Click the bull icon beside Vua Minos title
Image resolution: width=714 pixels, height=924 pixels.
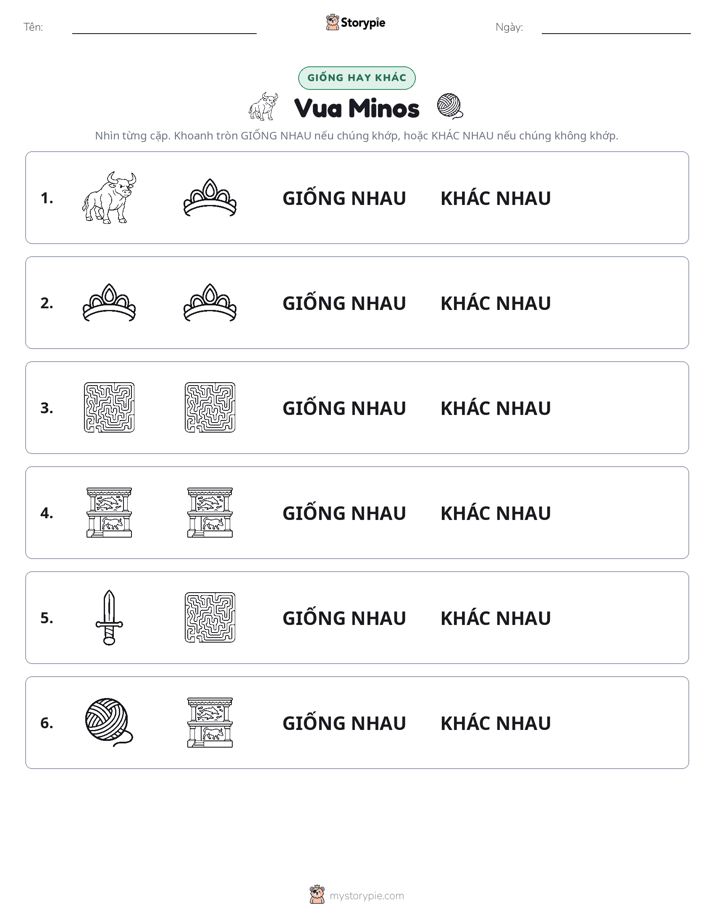click(x=263, y=107)
